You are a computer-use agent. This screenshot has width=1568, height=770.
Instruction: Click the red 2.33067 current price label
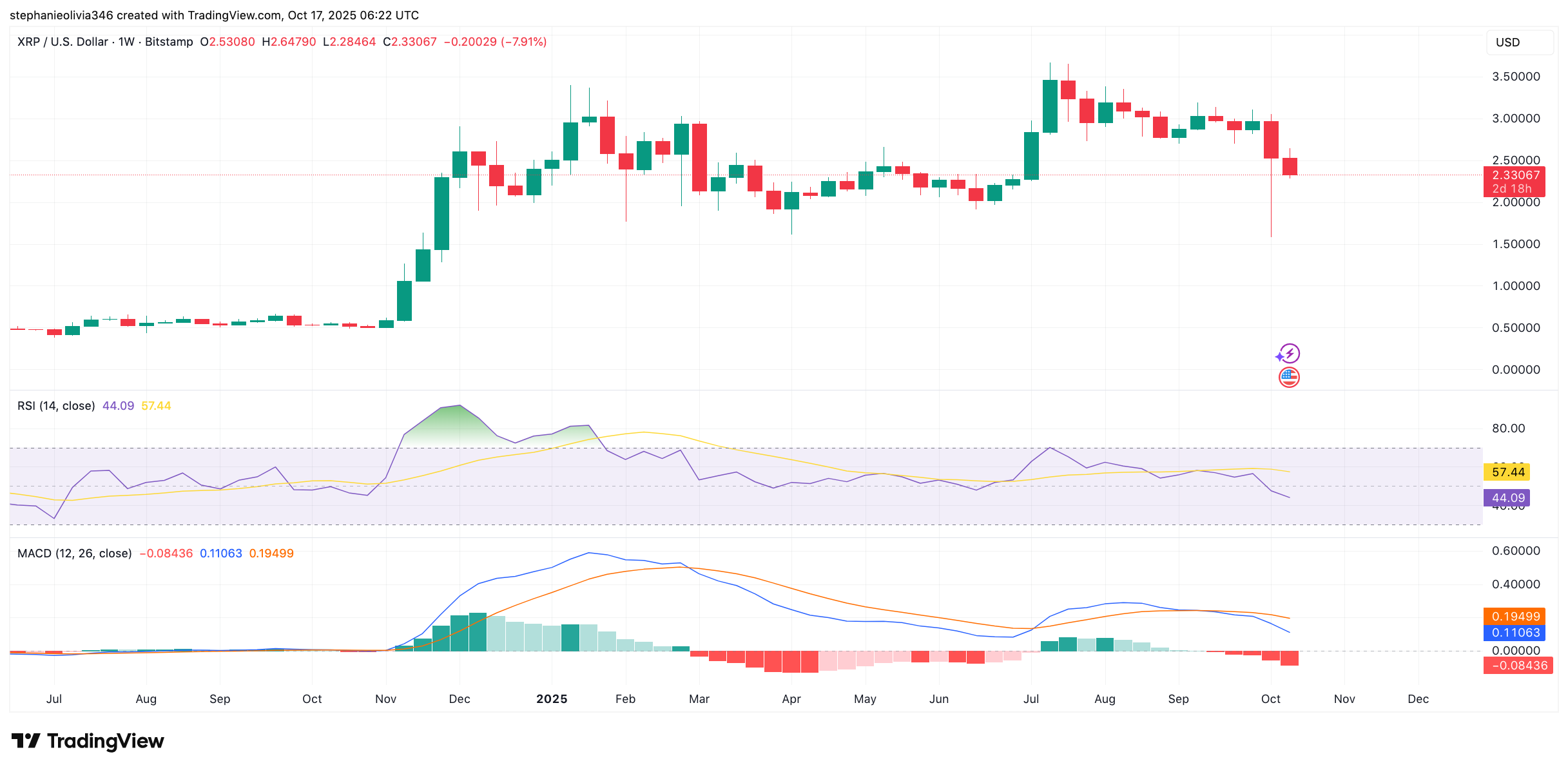point(1515,175)
